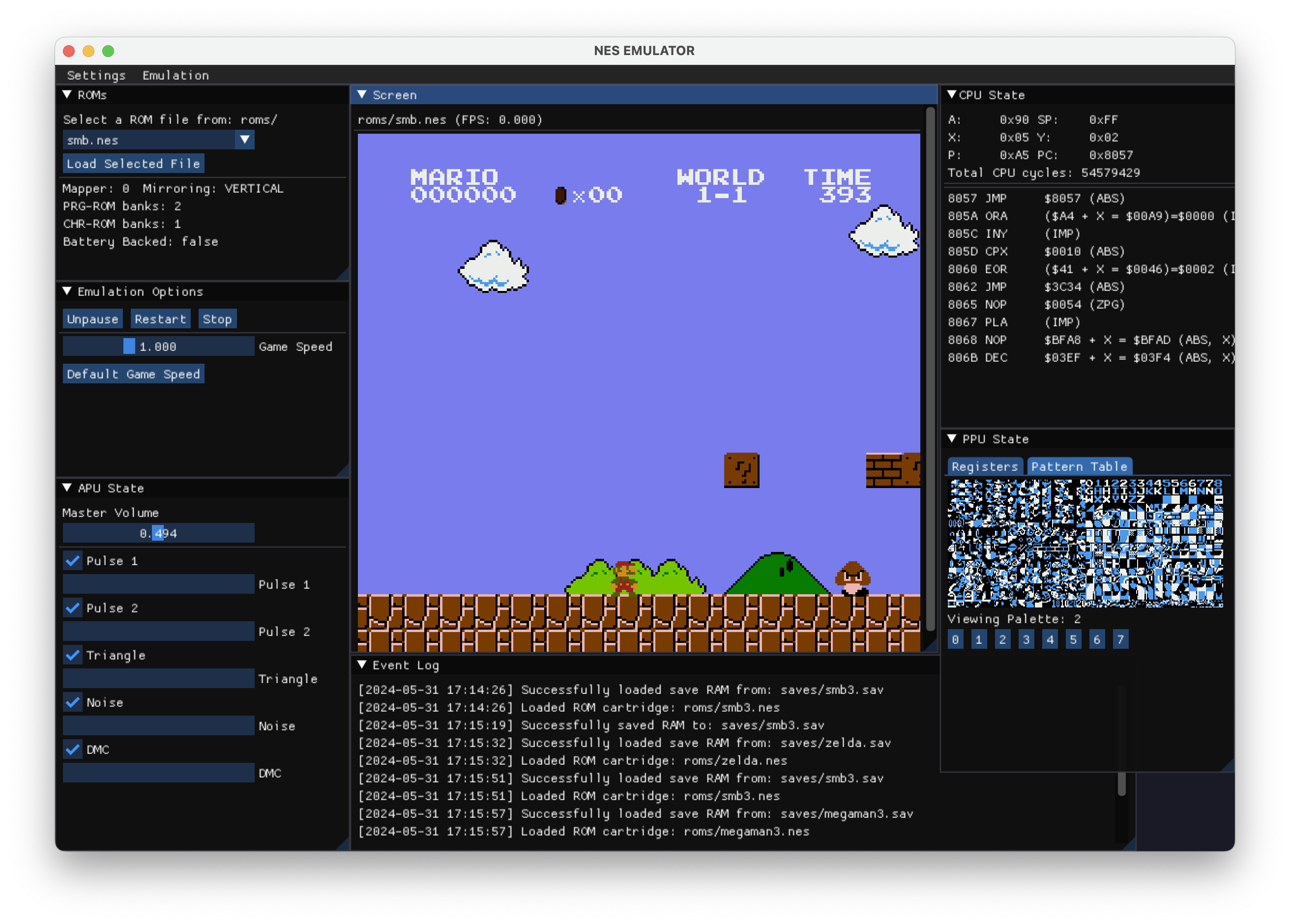Open the Settings menu
This screenshot has height=924, width=1290.
pyautogui.click(x=96, y=75)
